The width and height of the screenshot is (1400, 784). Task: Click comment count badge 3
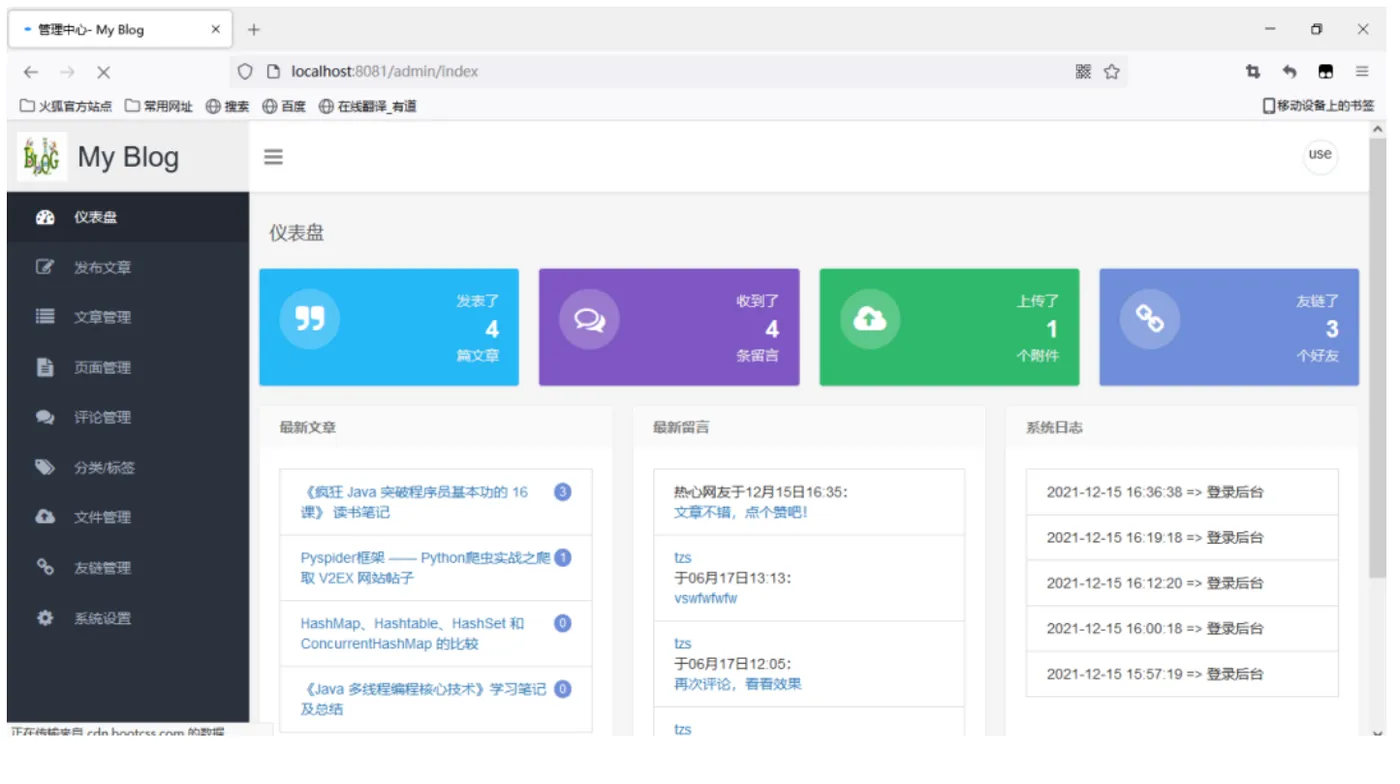[563, 492]
